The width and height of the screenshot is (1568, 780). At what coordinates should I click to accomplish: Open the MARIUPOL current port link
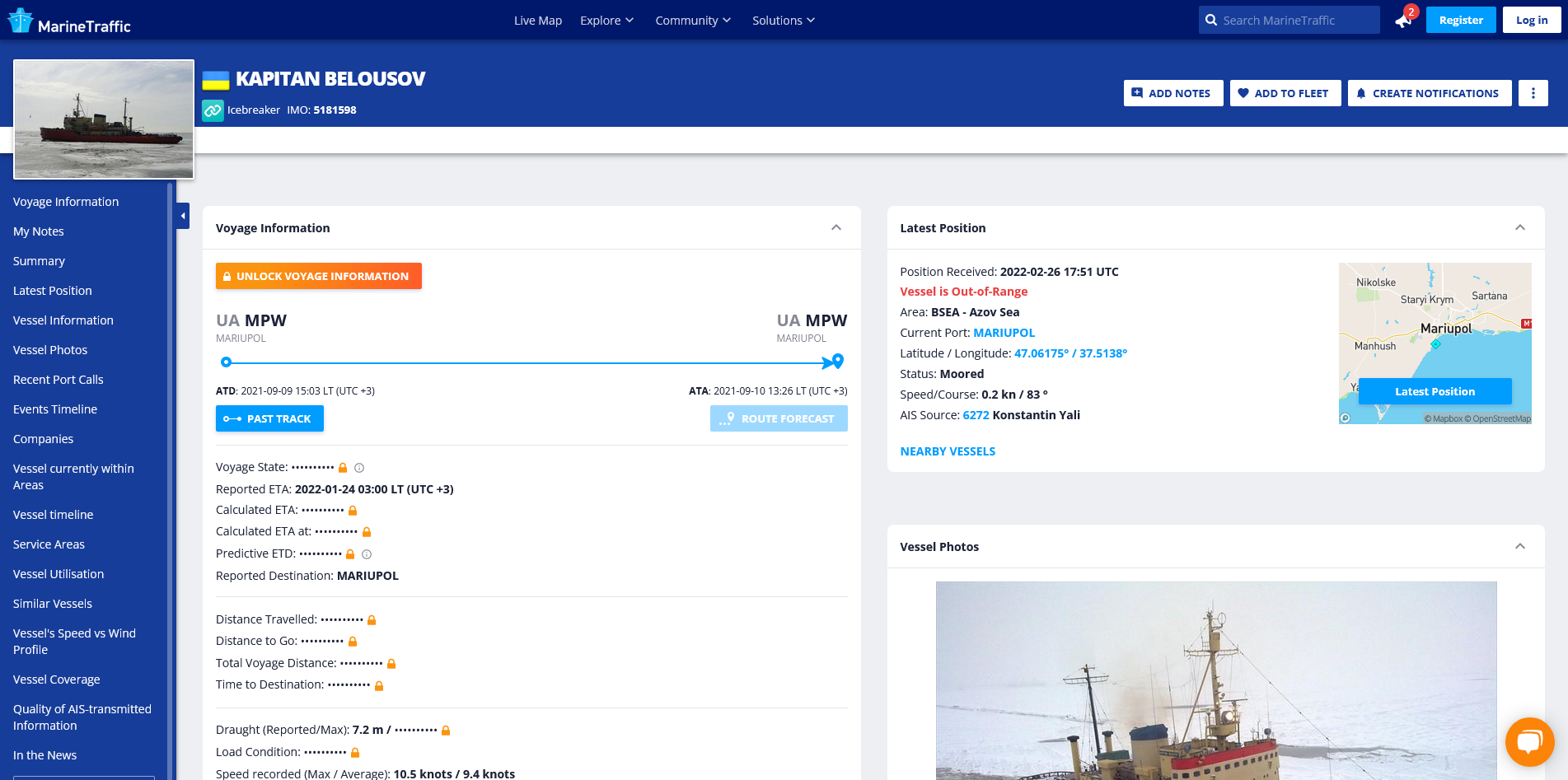pyautogui.click(x=1004, y=333)
